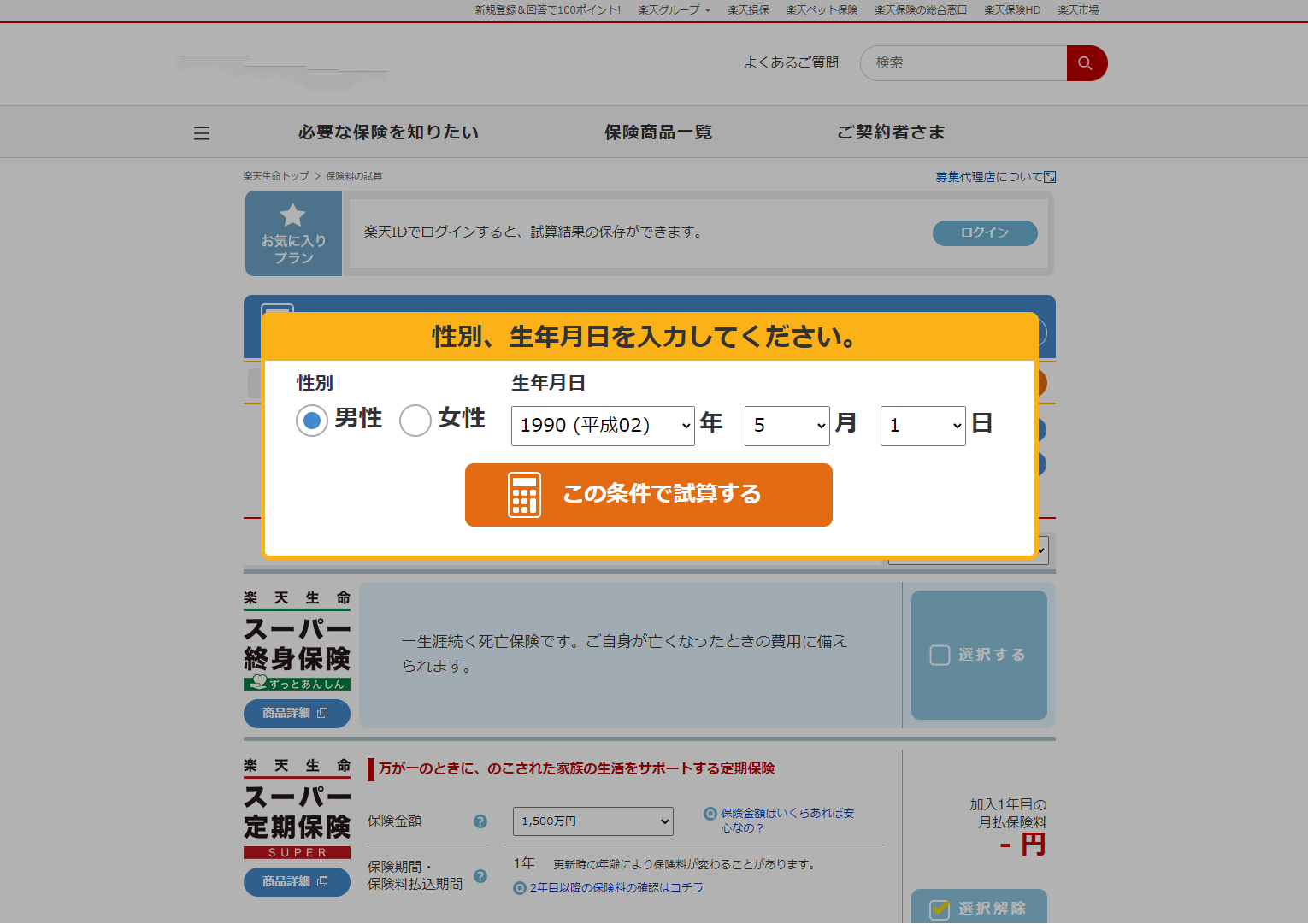Viewport: 1308px width, 924px height.
Task: Check the 選択する box for スーパー終身保険
Action: [x=940, y=655]
